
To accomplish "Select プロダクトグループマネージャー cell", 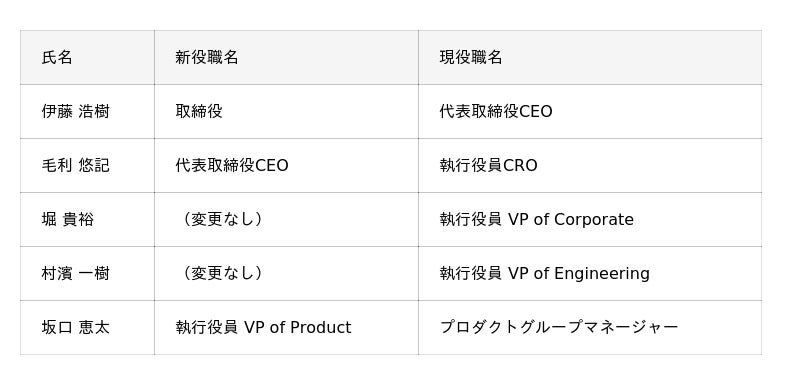I will (590, 327).
